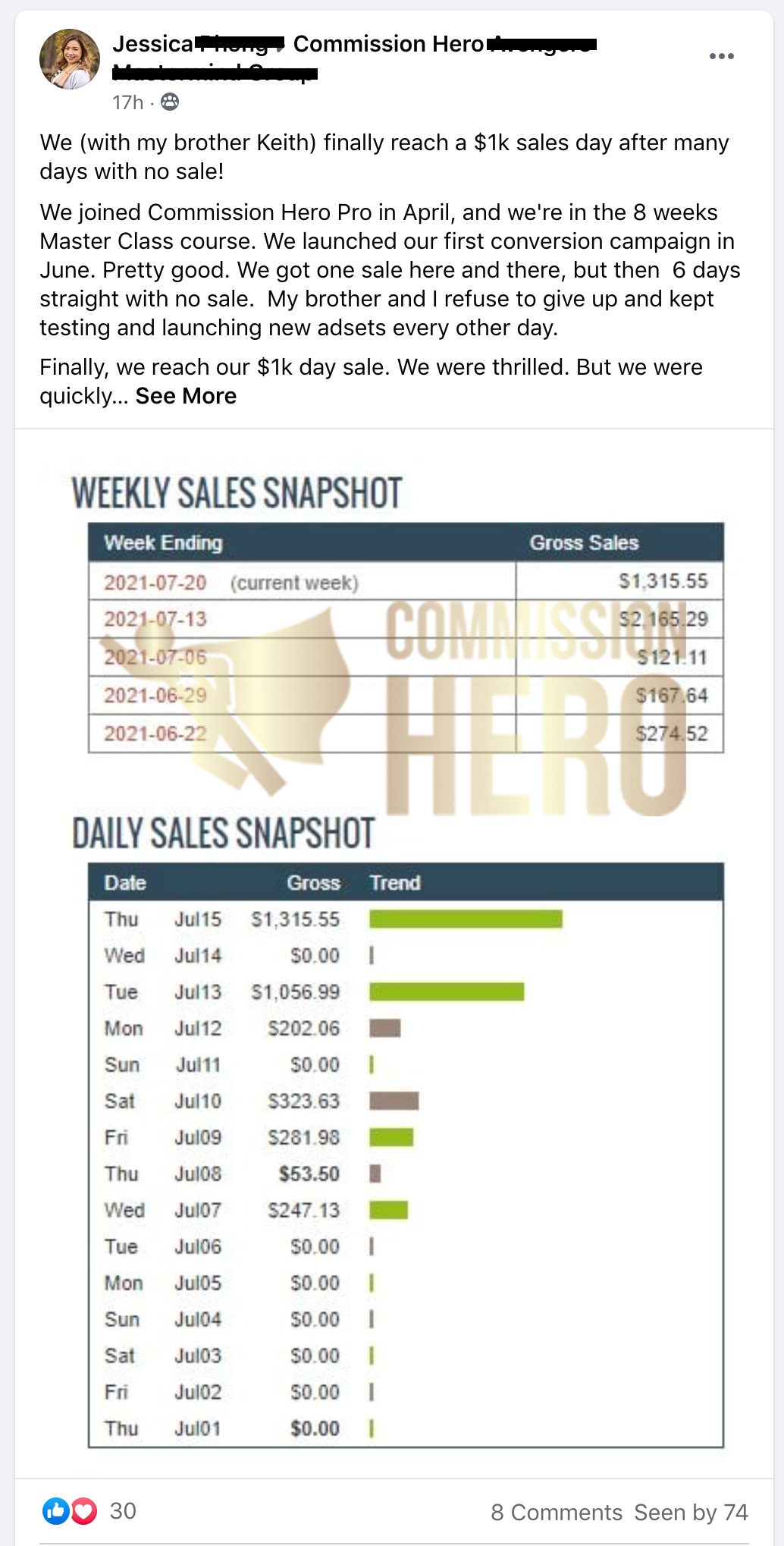View the 30 reactions count
The height and width of the screenshot is (1546, 784).
[x=123, y=1511]
